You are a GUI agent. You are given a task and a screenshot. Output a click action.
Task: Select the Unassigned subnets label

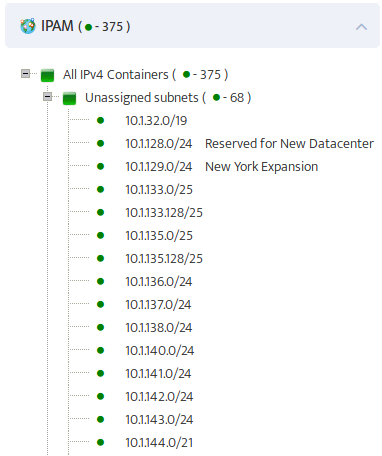coord(142,98)
